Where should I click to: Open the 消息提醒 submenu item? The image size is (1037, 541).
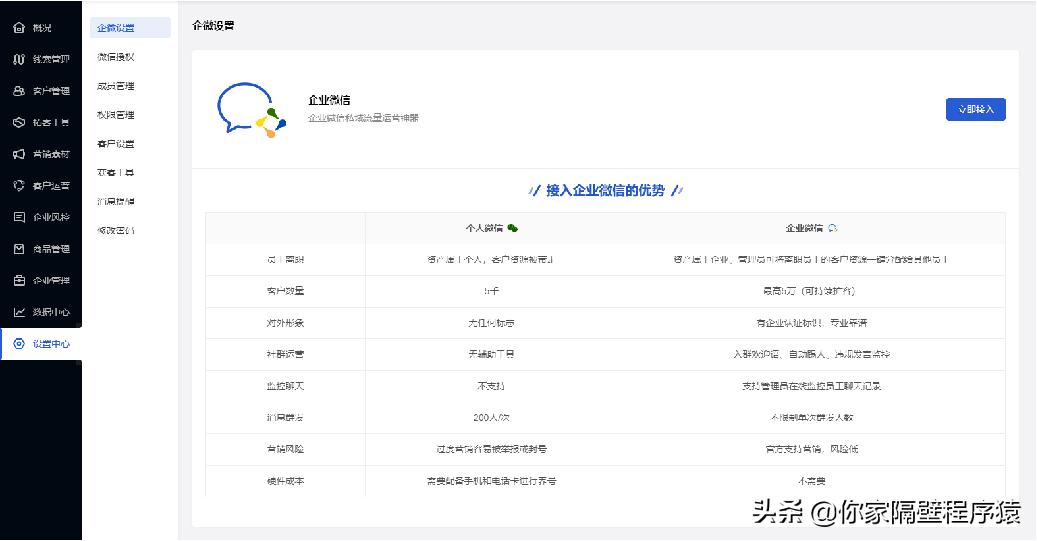pyautogui.click(x=116, y=202)
